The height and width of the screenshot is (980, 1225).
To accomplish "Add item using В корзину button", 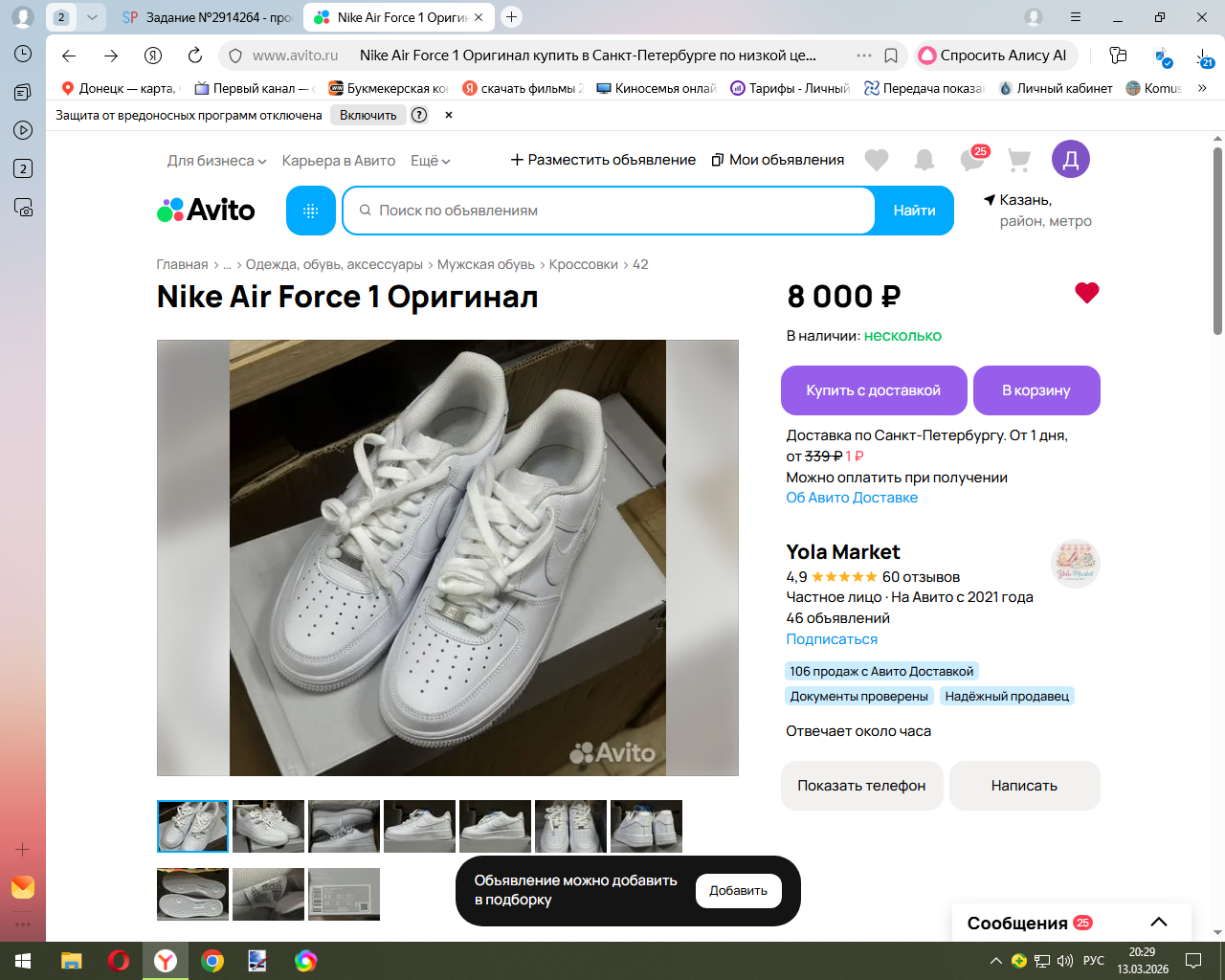I will point(1036,390).
